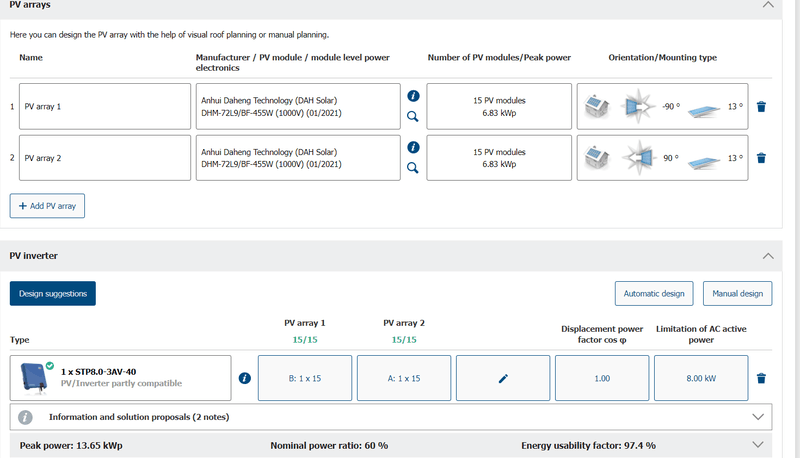
Task: Edit AC active power limit 8.00 kW
Action: (701, 378)
